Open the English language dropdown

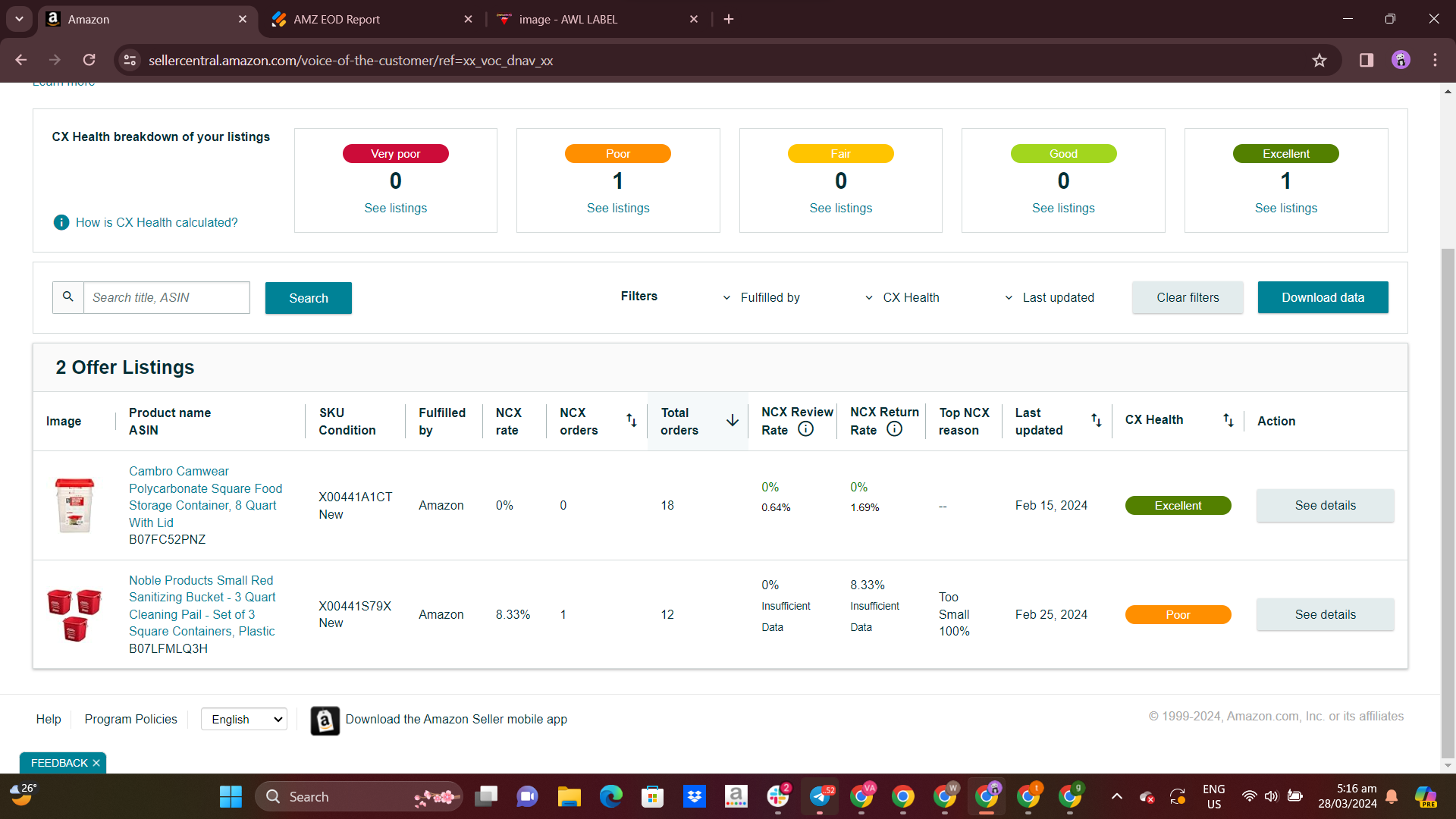[244, 719]
